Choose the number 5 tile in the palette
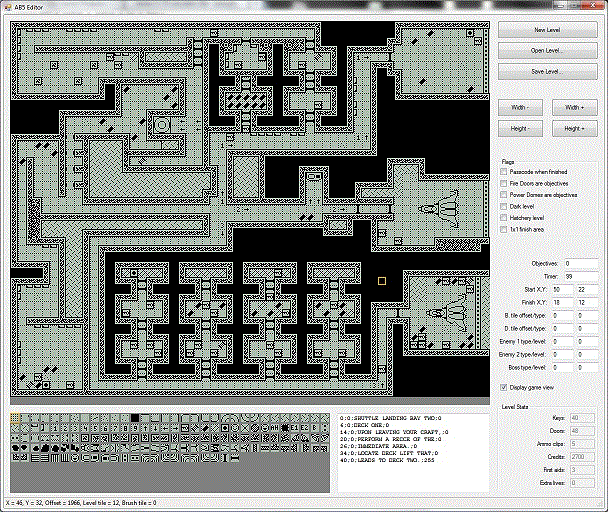The width and height of the screenshot is (608, 512). pyautogui.click(x=95, y=428)
